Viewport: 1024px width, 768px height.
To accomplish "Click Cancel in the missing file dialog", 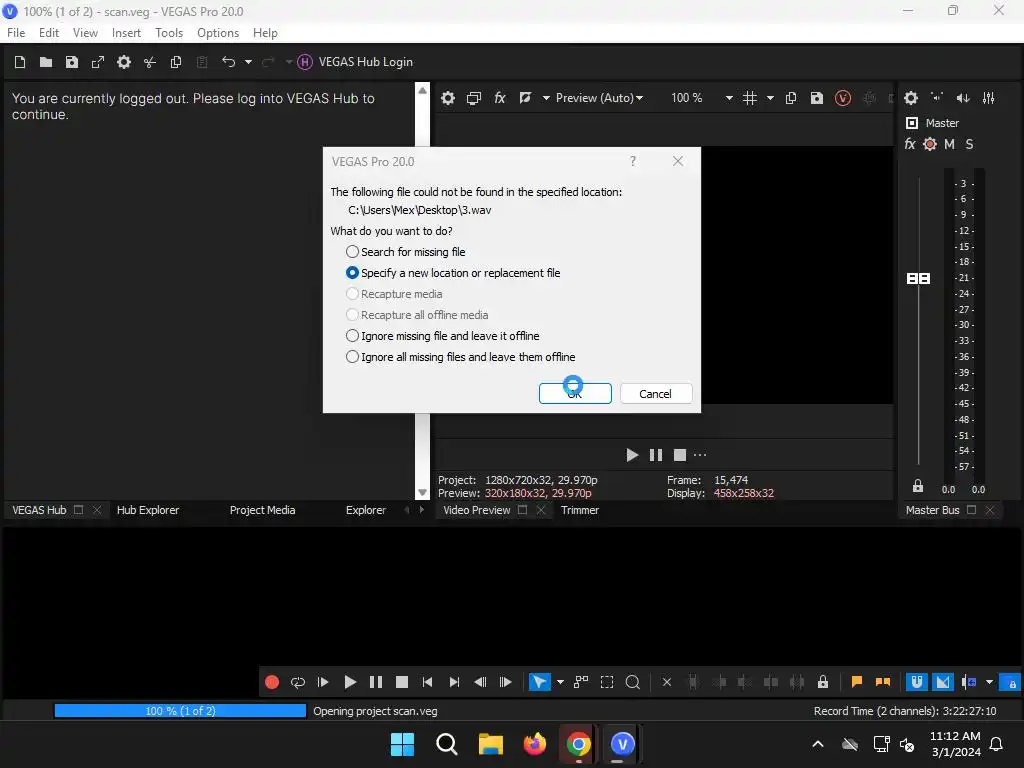I will (656, 393).
